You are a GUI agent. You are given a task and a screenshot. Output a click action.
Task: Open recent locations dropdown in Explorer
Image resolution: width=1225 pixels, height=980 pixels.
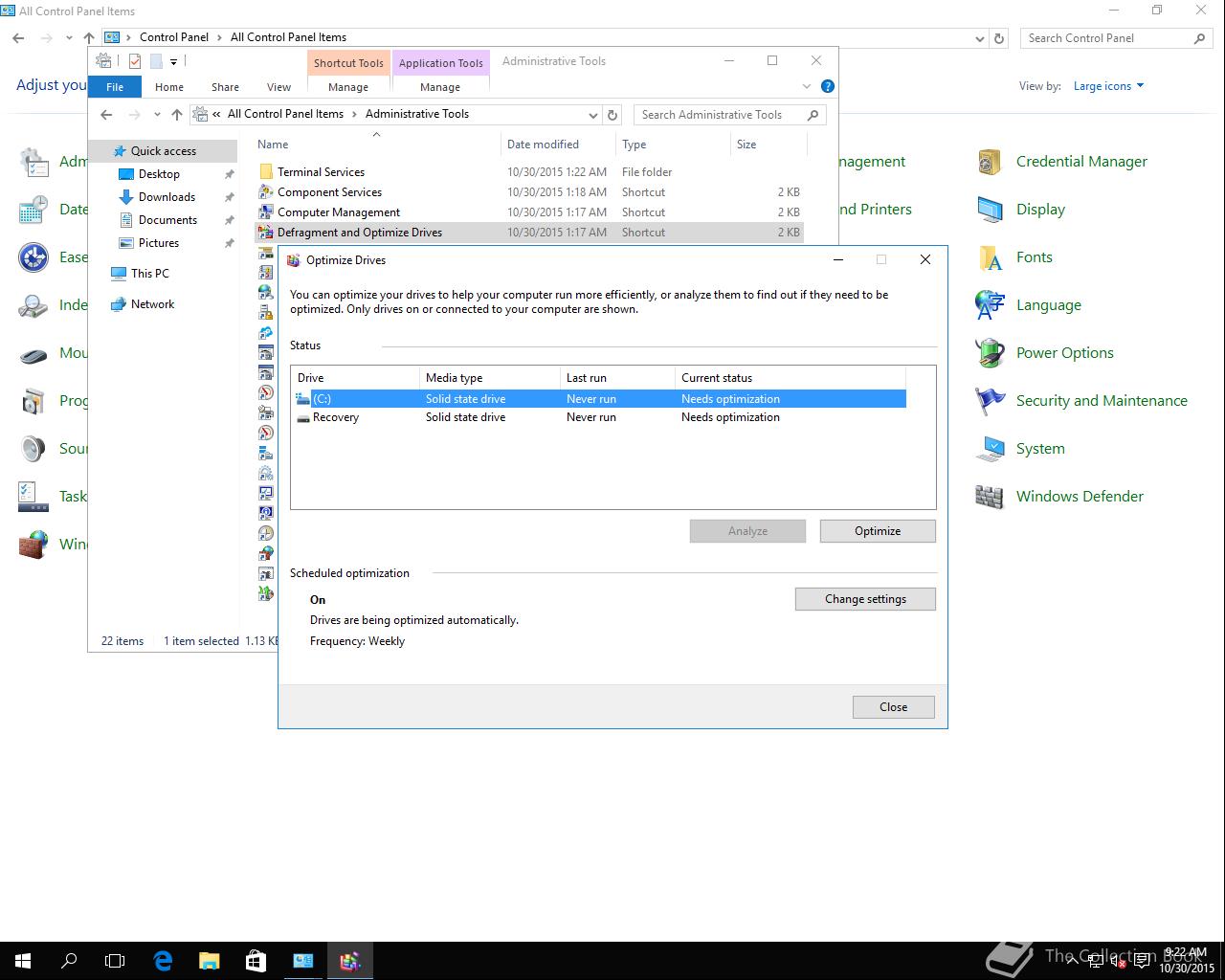157,114
